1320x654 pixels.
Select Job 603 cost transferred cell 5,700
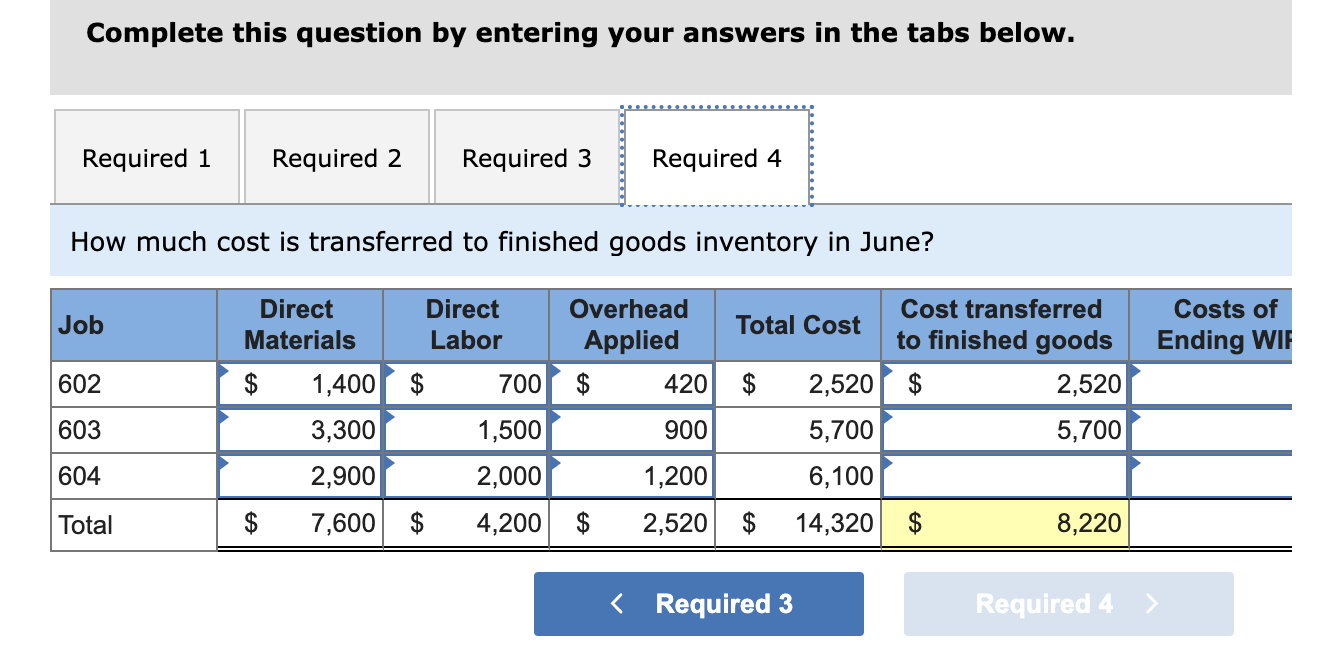(x=1005, y=430)
